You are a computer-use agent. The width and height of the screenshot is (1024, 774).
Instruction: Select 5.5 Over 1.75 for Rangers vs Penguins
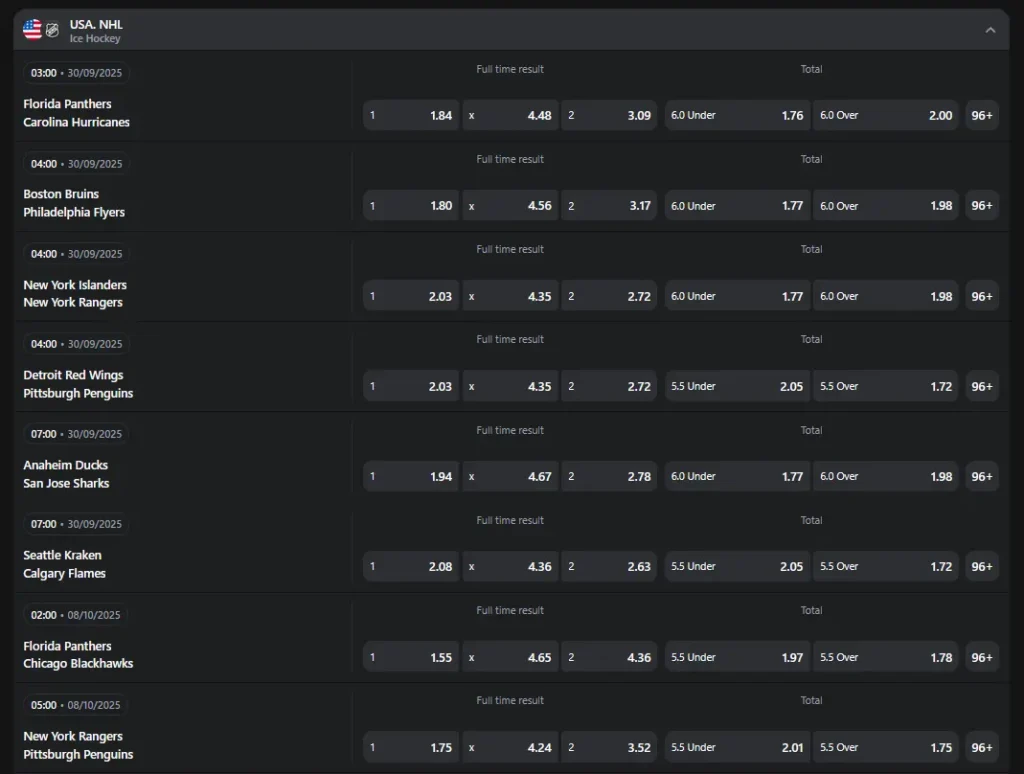(x=885, y=747)
